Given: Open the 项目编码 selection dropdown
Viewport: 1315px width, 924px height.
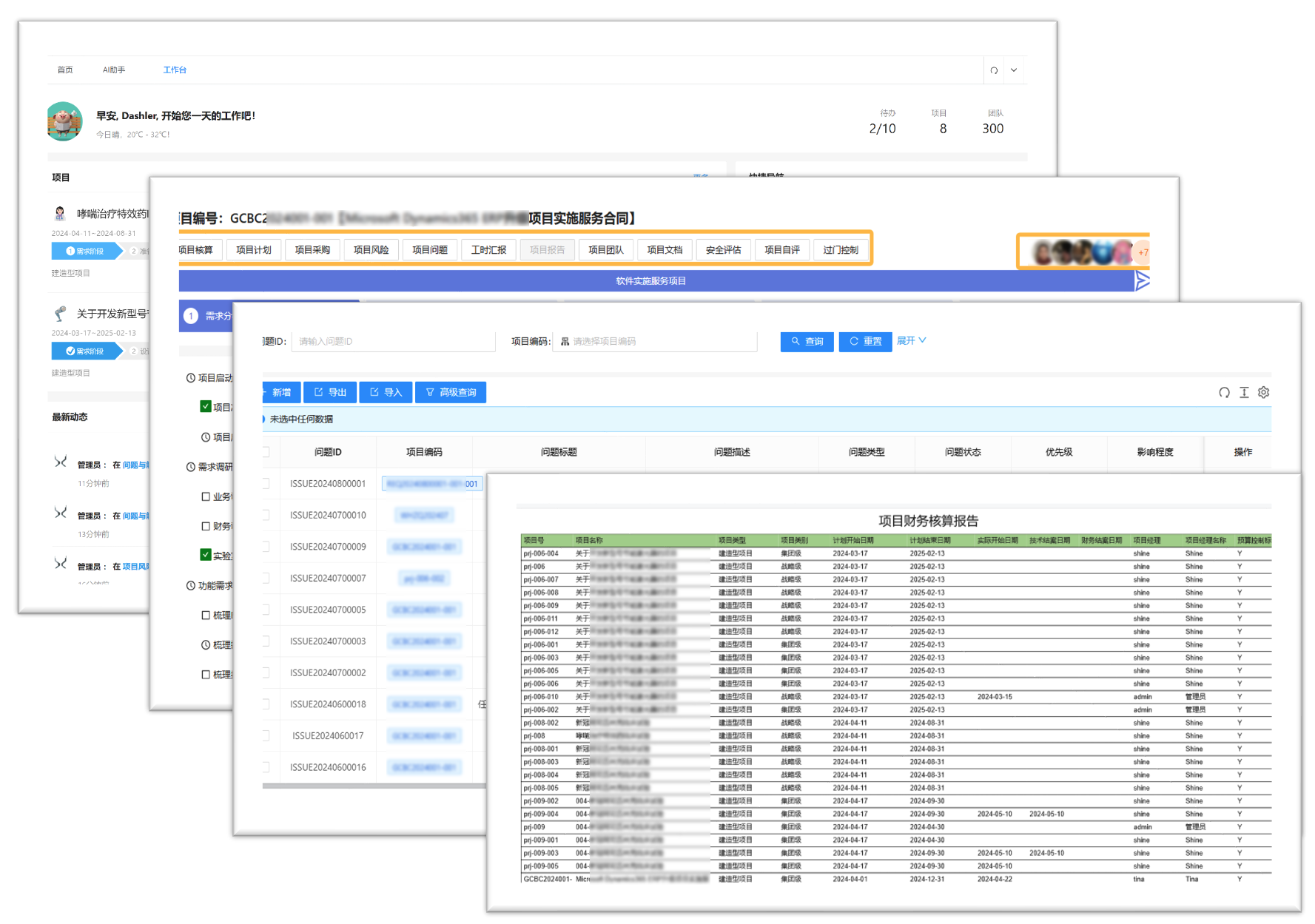Looking at the screenshot, I should coord(655,341).
